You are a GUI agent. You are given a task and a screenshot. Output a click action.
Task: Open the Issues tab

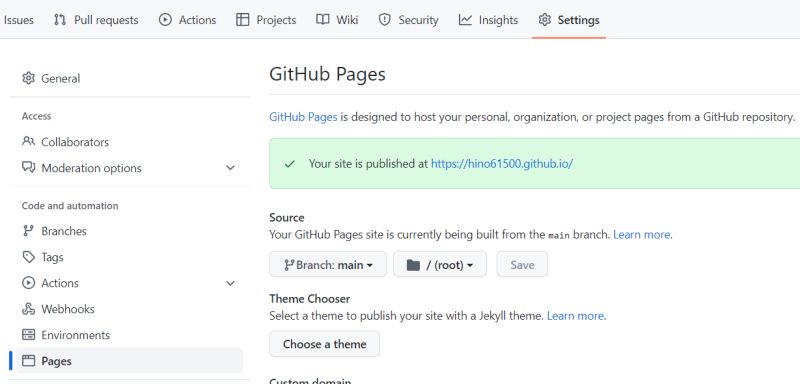click(18, 20)
